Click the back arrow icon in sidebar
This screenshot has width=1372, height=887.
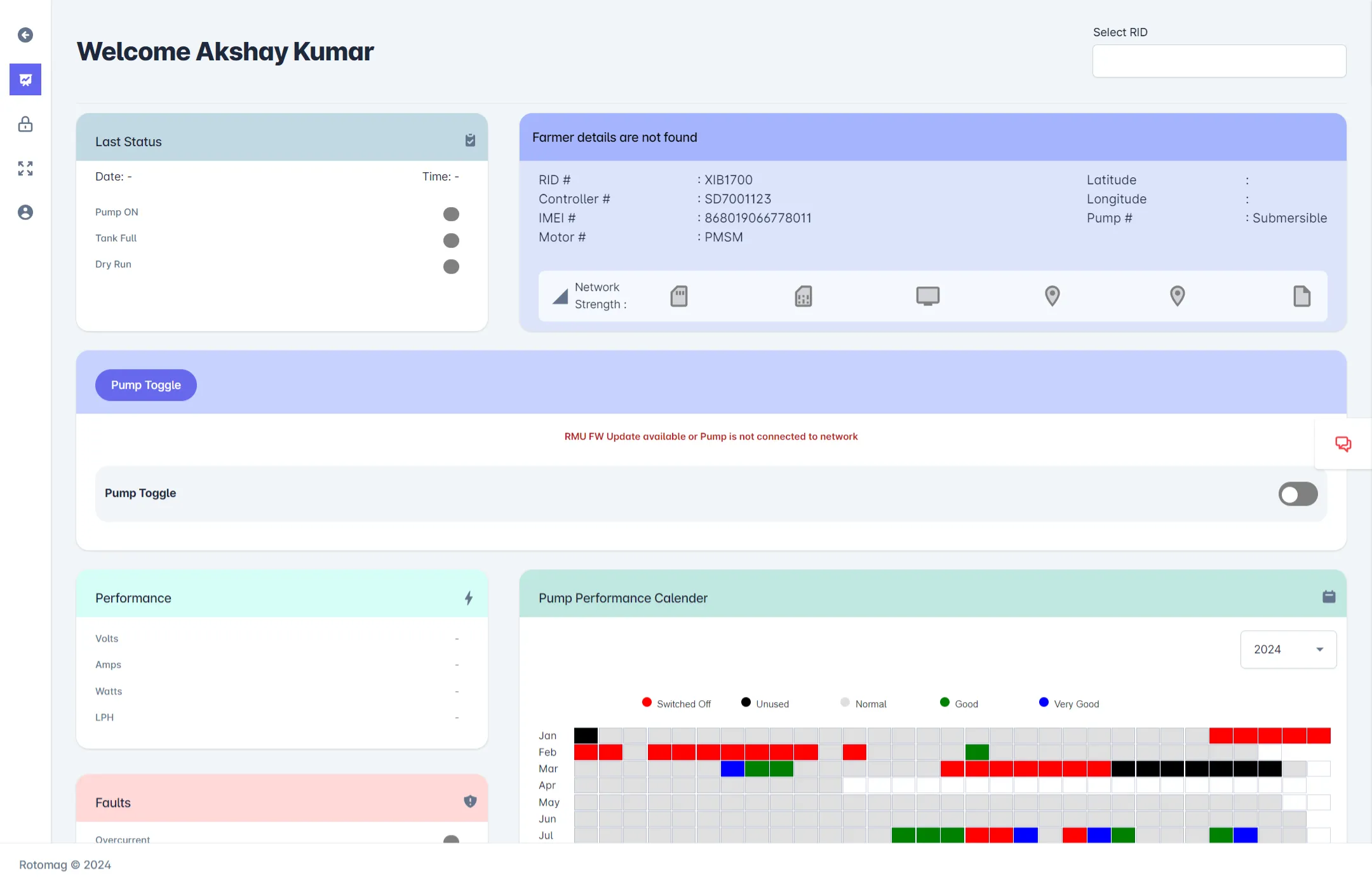pos(25,35)
